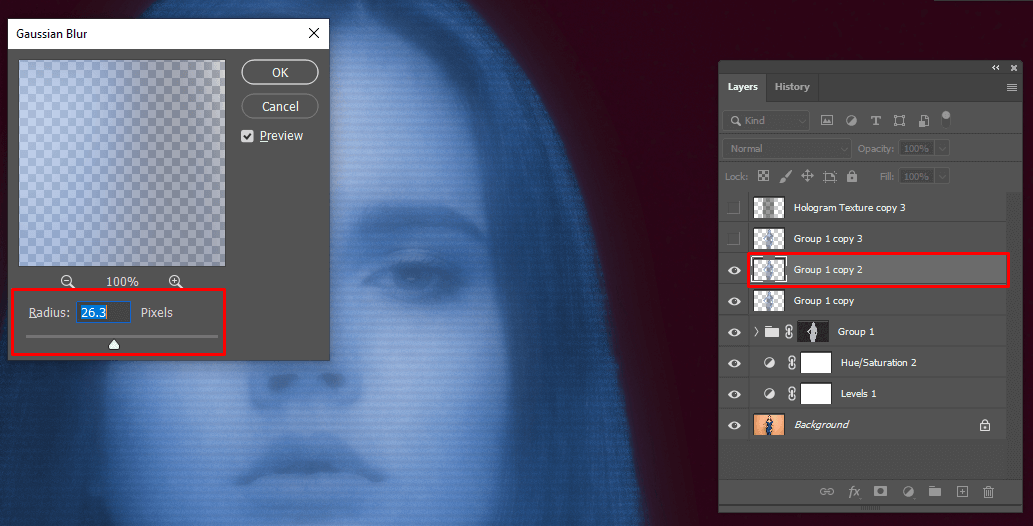
Task: Select the Hologram Texture copy 3 thumbnail
Action: 769,208
